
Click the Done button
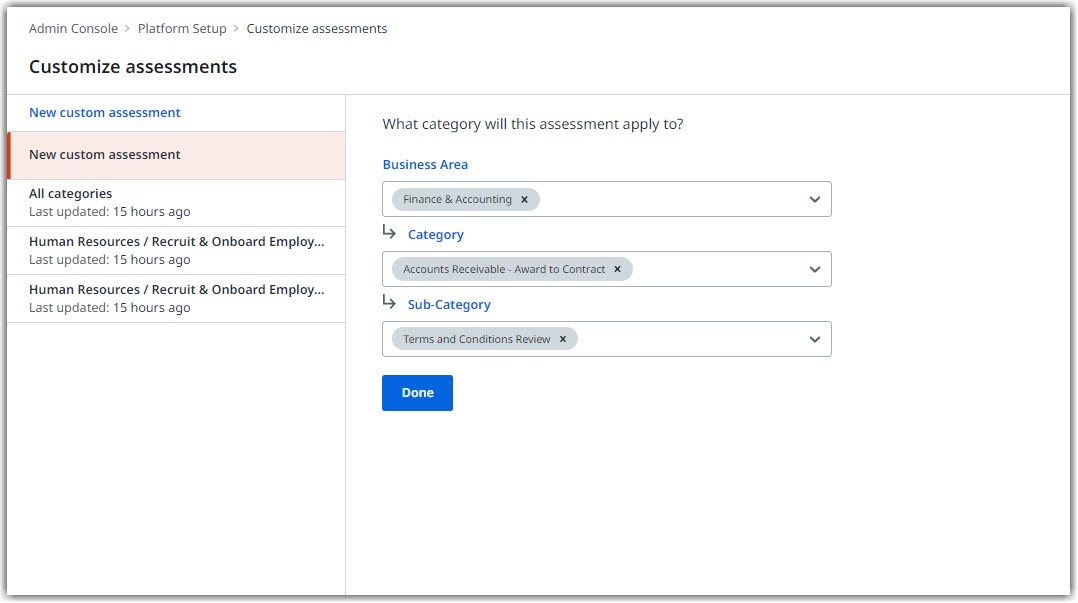pyautogui.click(x=417, y=393)
